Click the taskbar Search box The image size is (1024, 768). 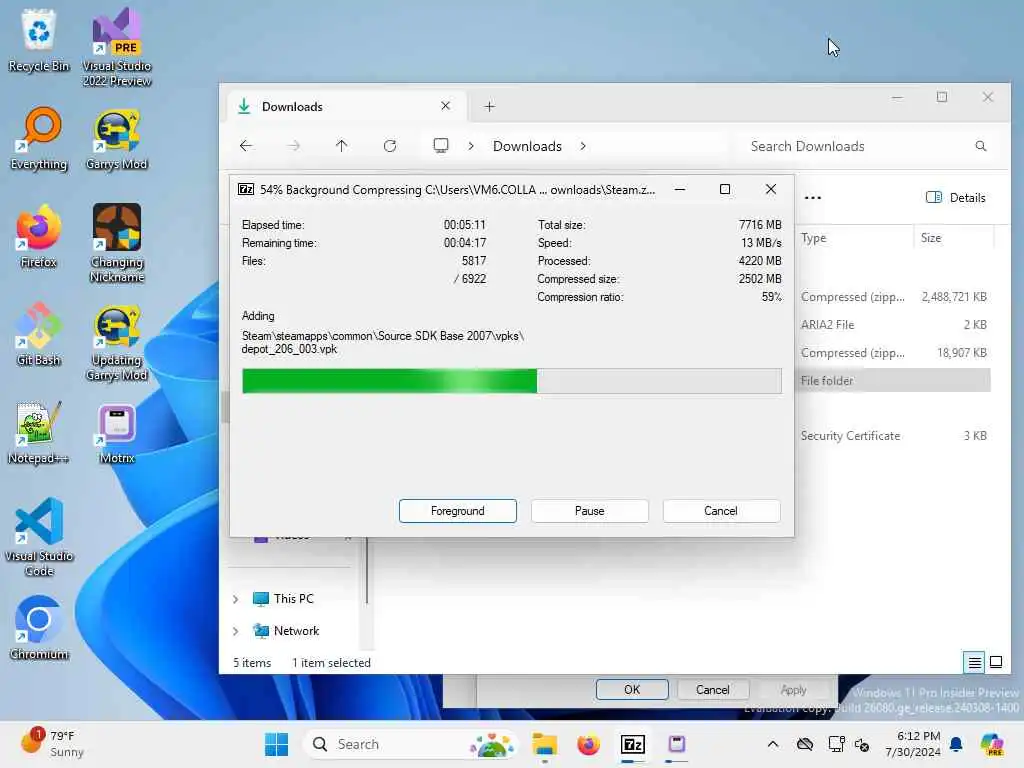click(411, 744)
